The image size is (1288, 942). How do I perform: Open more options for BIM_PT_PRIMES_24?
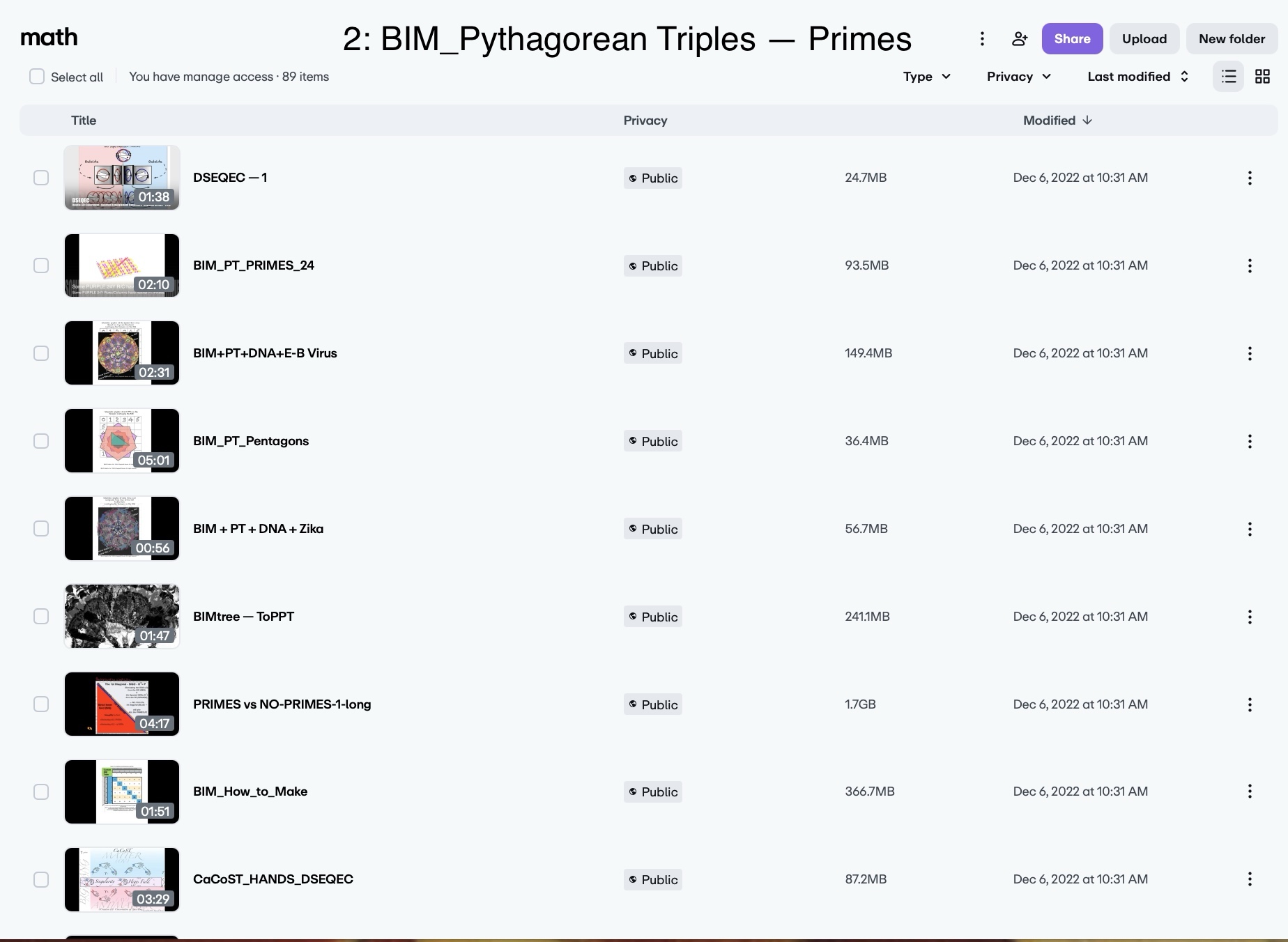pos(1250,266)
